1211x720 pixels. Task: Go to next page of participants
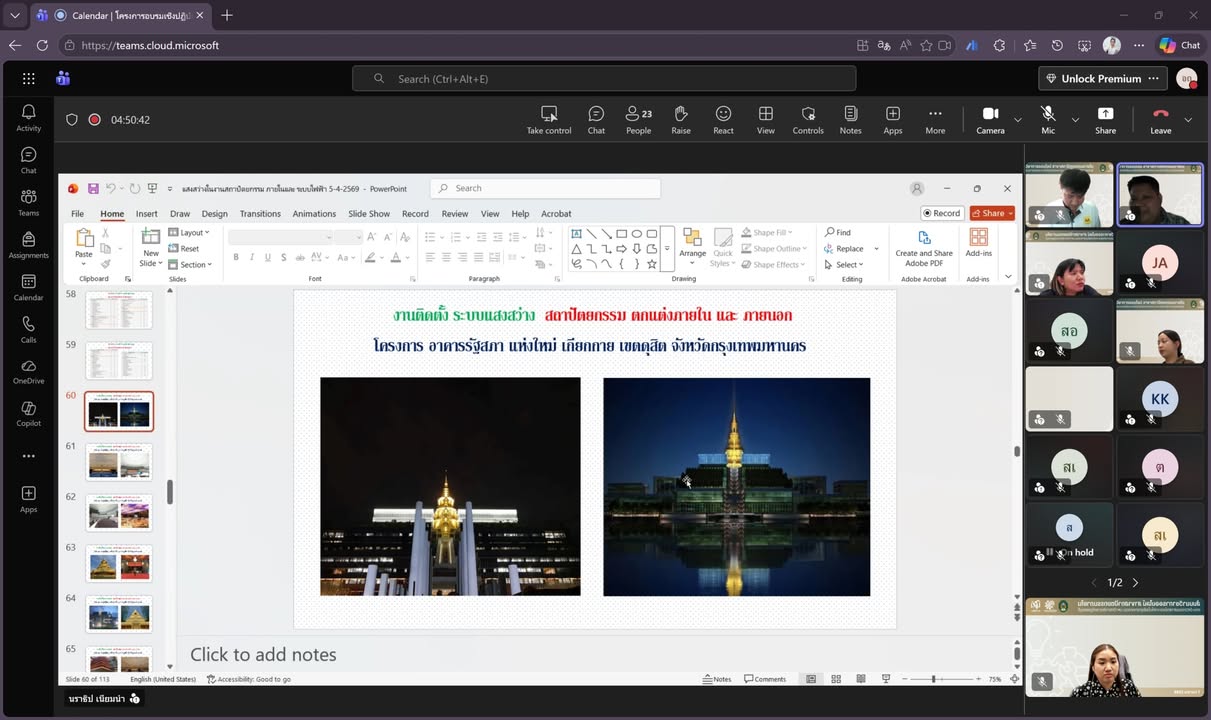(x=1135, y=582)
